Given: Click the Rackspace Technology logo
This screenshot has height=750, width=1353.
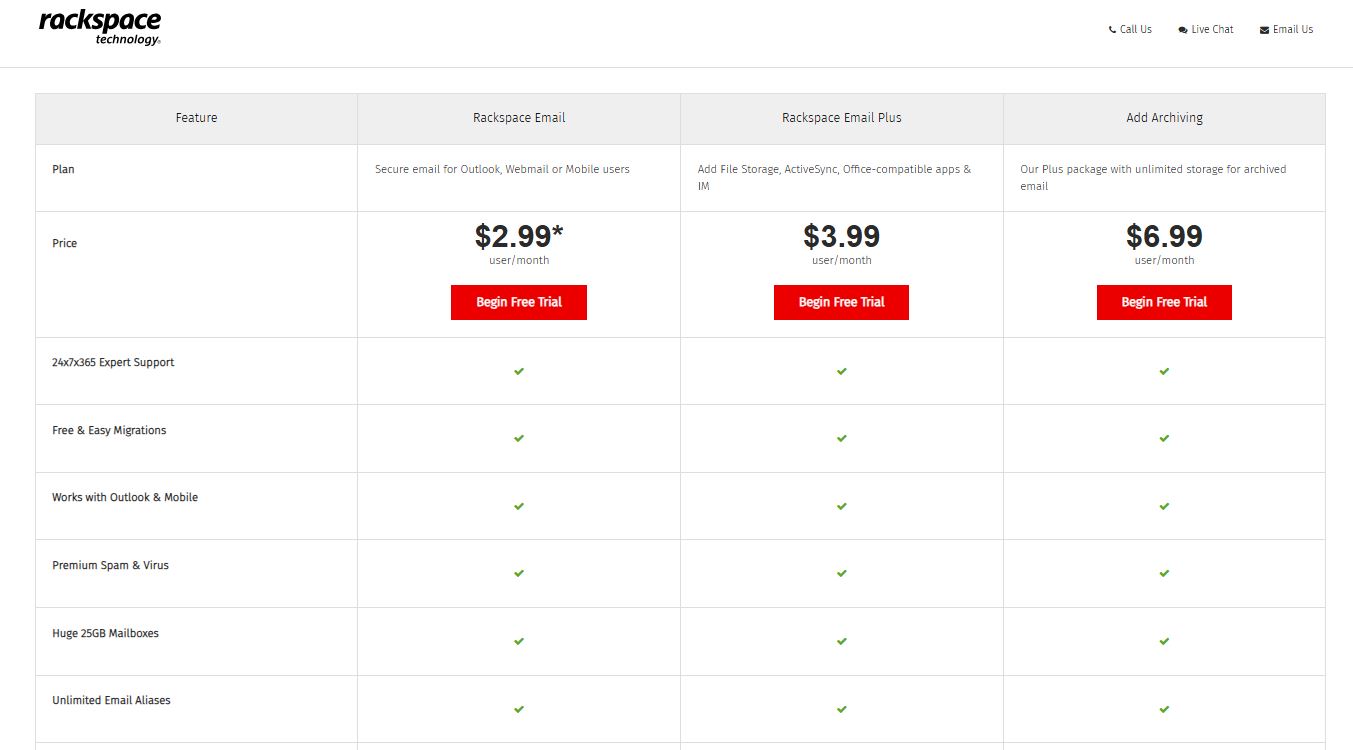Looking at the screenshot, I should pyautogui.click(x=99, y=26).
